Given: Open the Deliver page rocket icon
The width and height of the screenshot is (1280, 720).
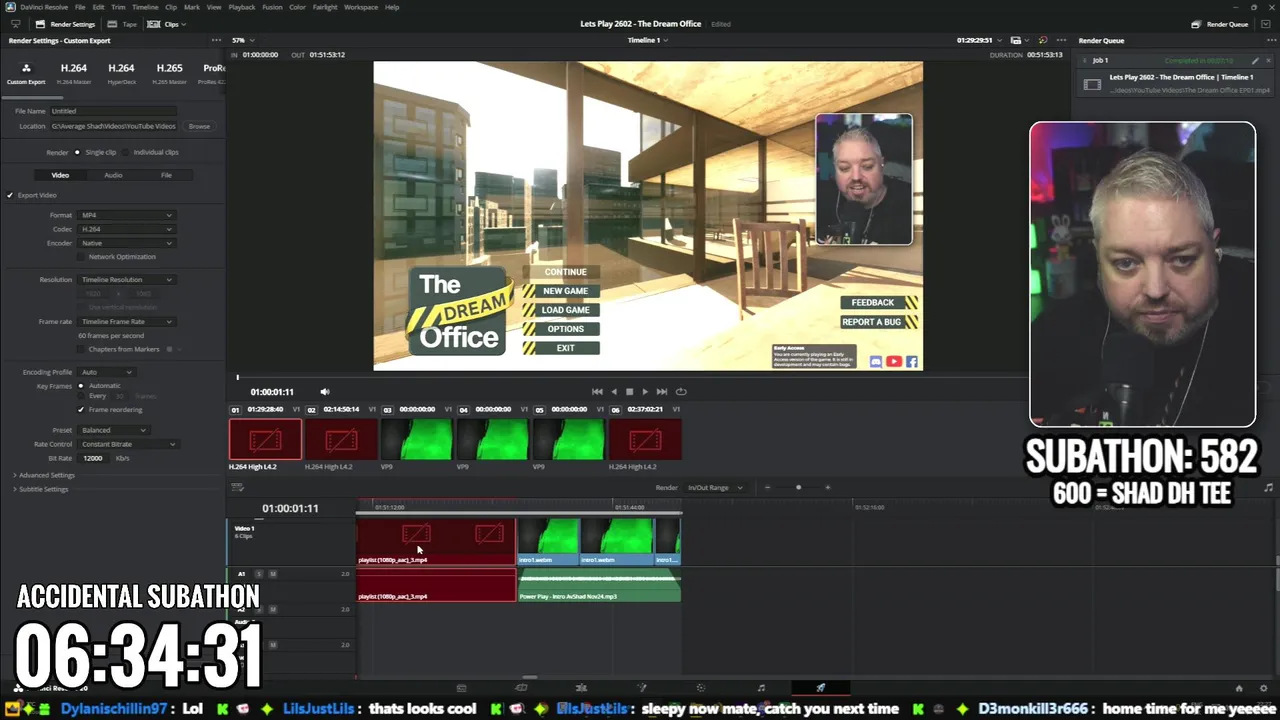Looking at the screenshot, I should pos(820,688).
